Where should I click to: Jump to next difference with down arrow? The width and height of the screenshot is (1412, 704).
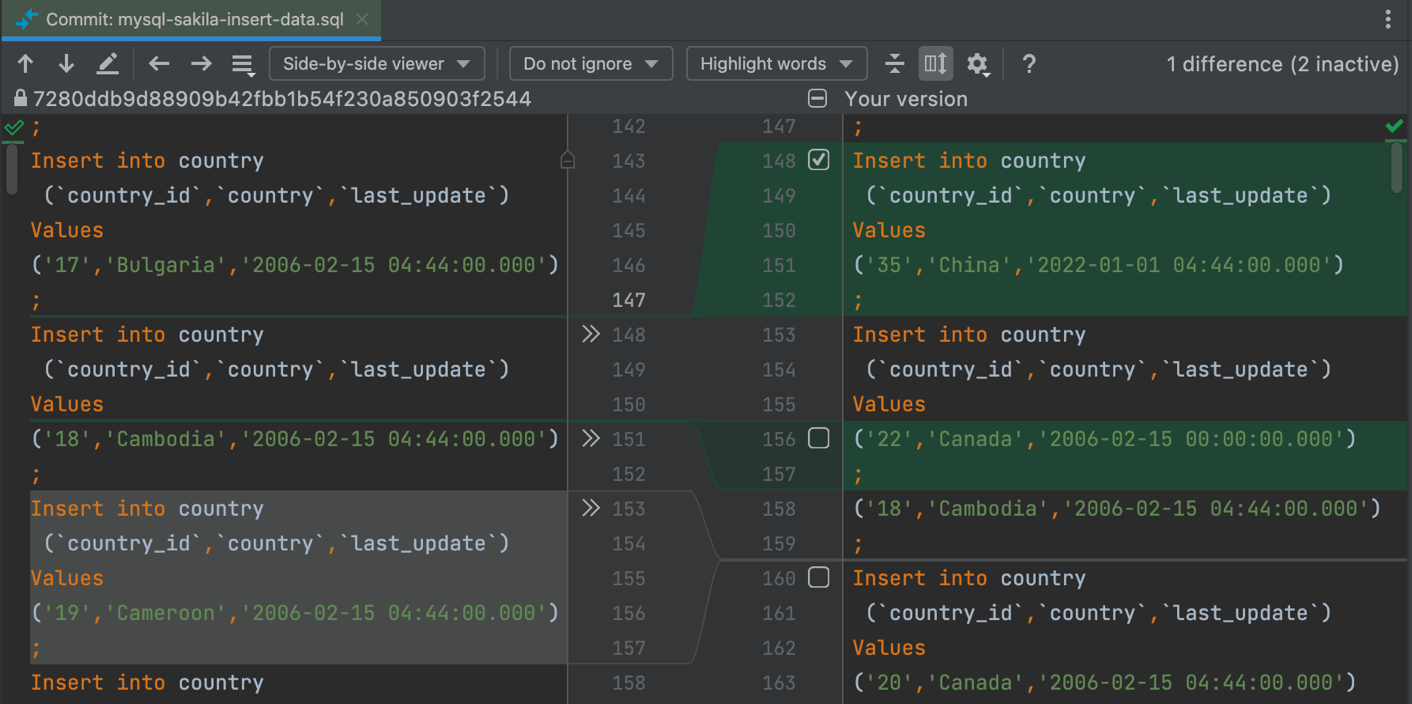click(x=66, y=64)
